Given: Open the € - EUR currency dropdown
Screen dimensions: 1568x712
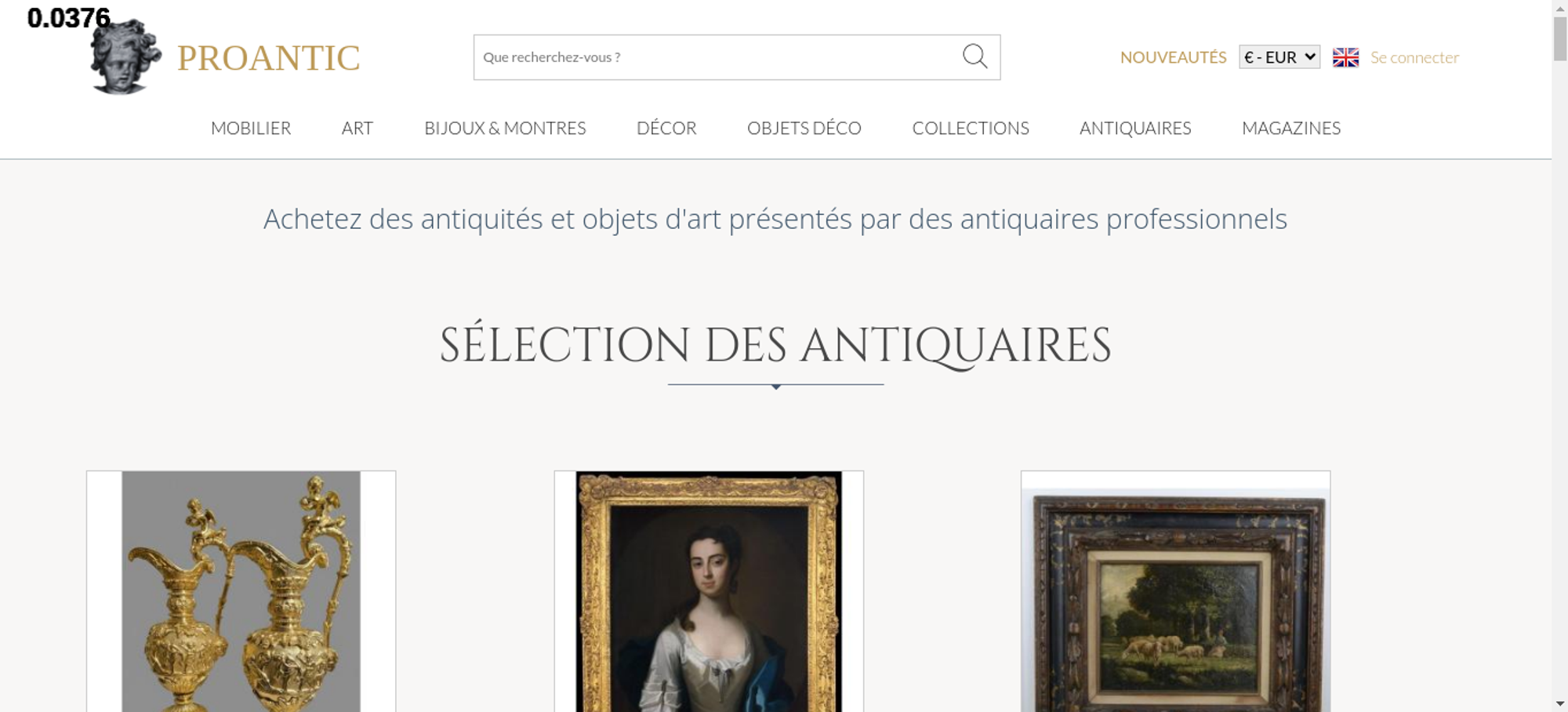Looking at the screenshot, I should point(1279,57).
